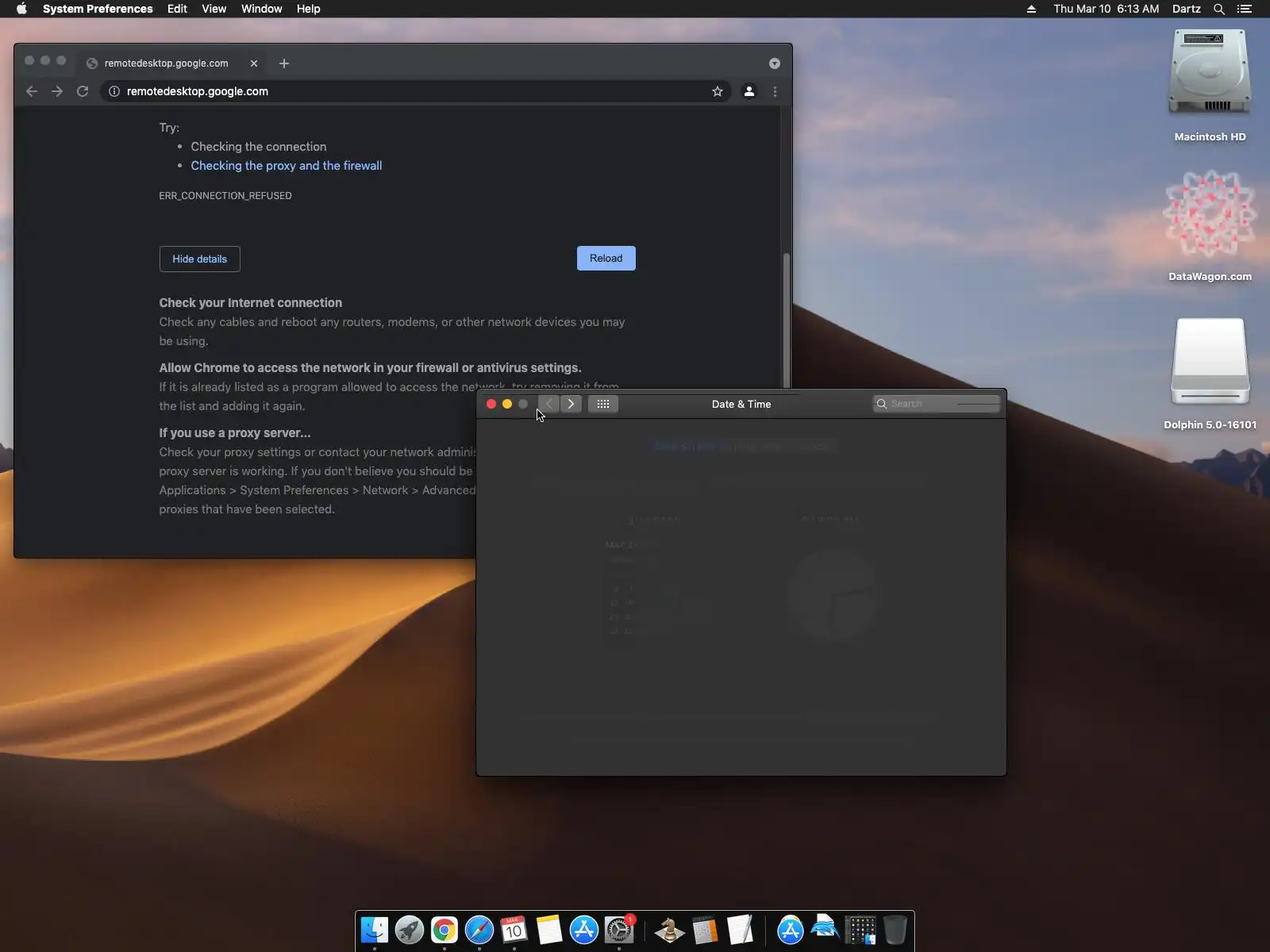Open Notes from the Dock
This screenshot has height=952, width=1270.
549,930
